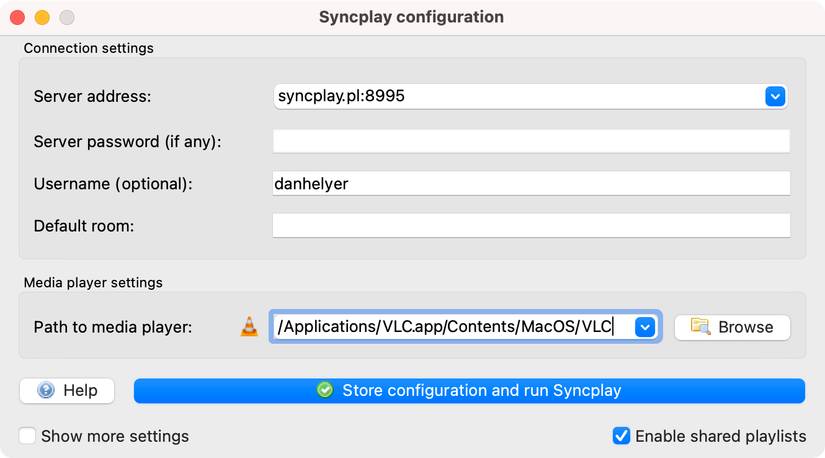Minimize the Syncplay configuration window
This screenshot has width=825, height=458.
tap(42, 17)
